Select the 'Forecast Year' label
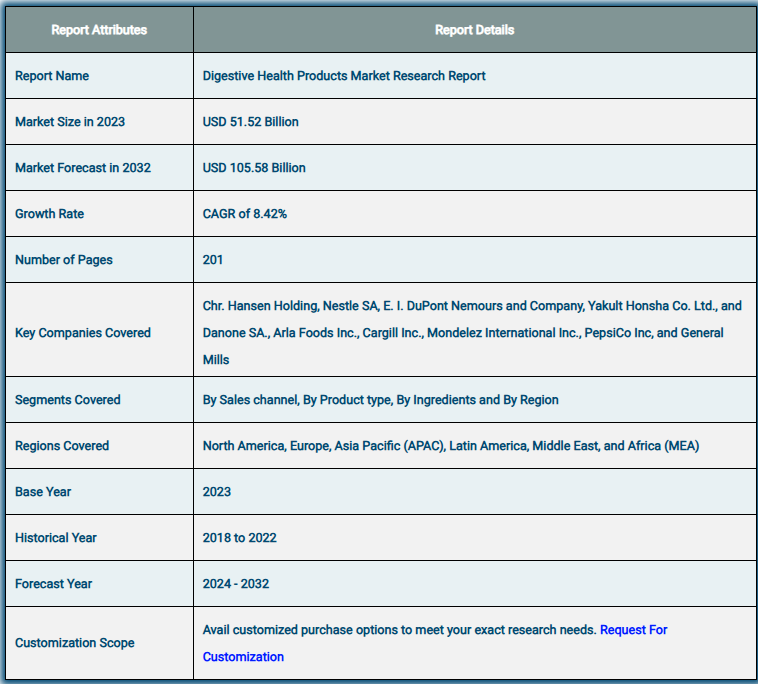Screen dimensions: 758x684 [x=53, y=584]
